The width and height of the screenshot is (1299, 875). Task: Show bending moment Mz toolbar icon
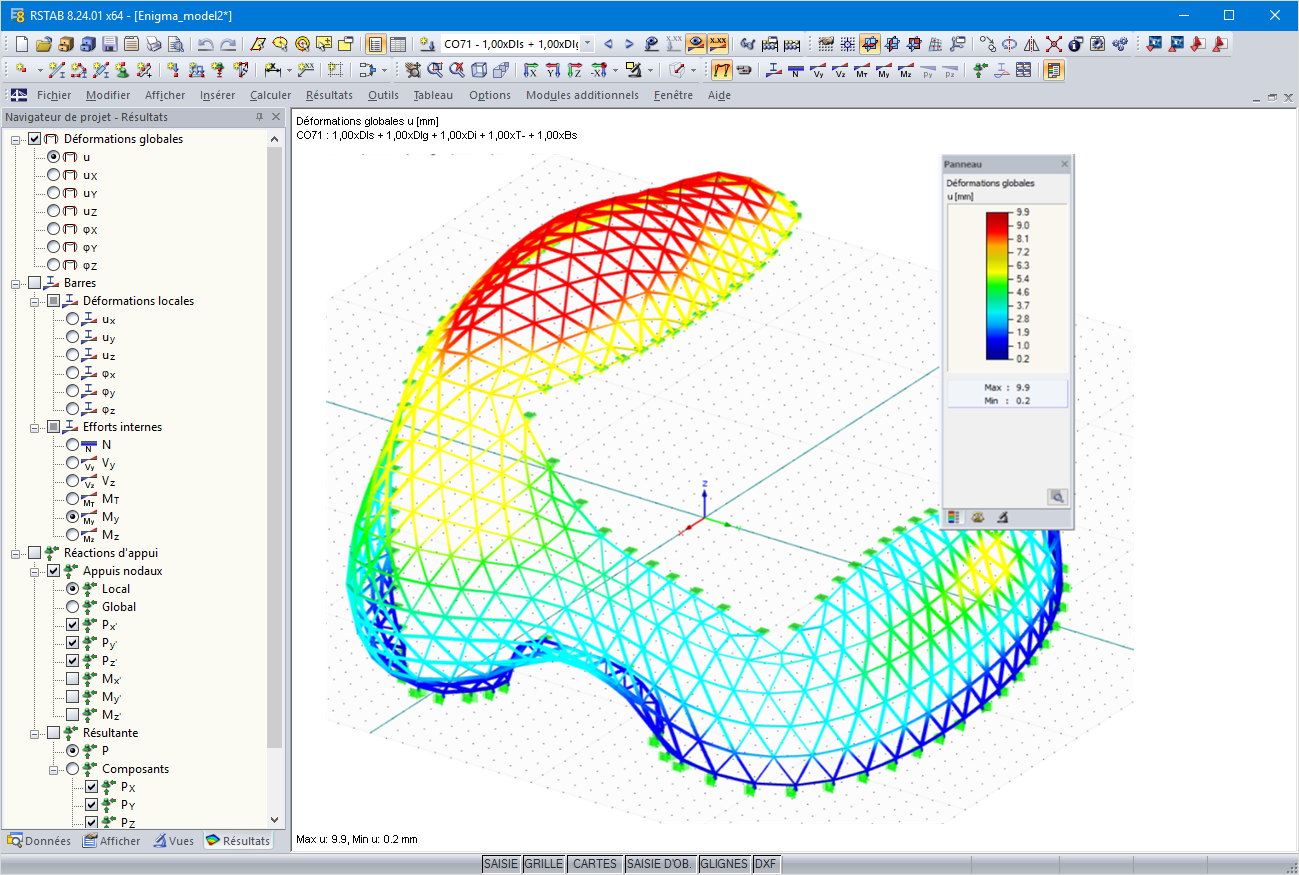click(906, 70)
